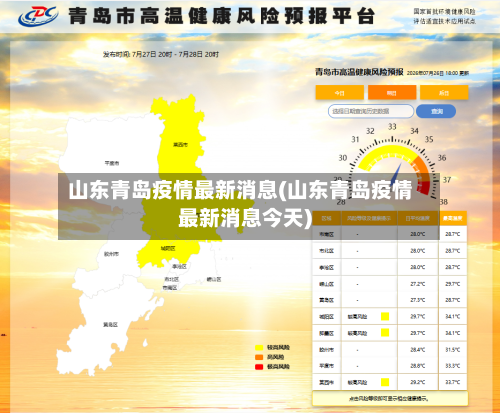Click 城阳区 in the table's region column
This screenshot has height=413, width=500.
pyautogui.click(x=326, y=317)
